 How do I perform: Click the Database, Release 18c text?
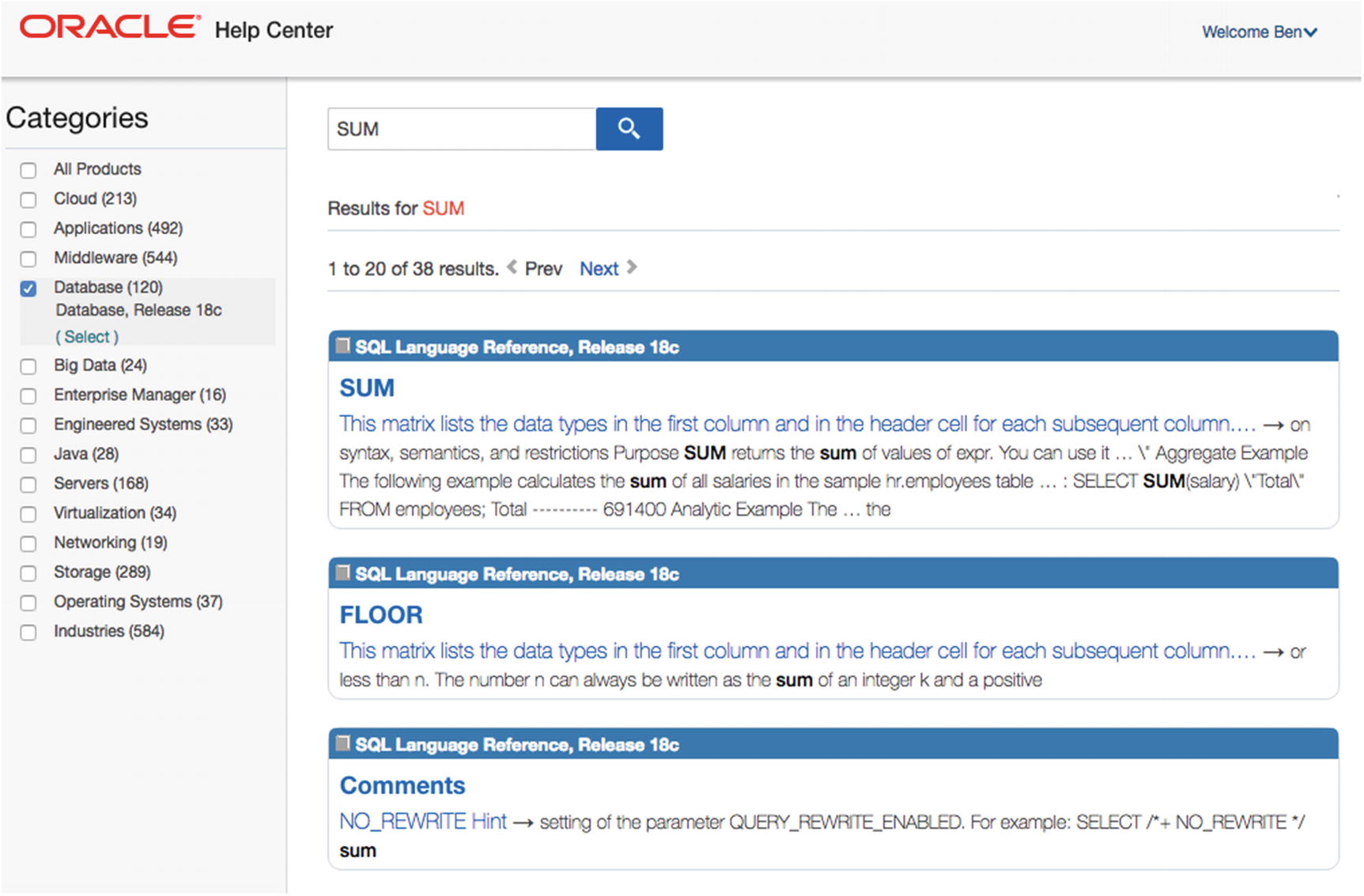point(138,310)
